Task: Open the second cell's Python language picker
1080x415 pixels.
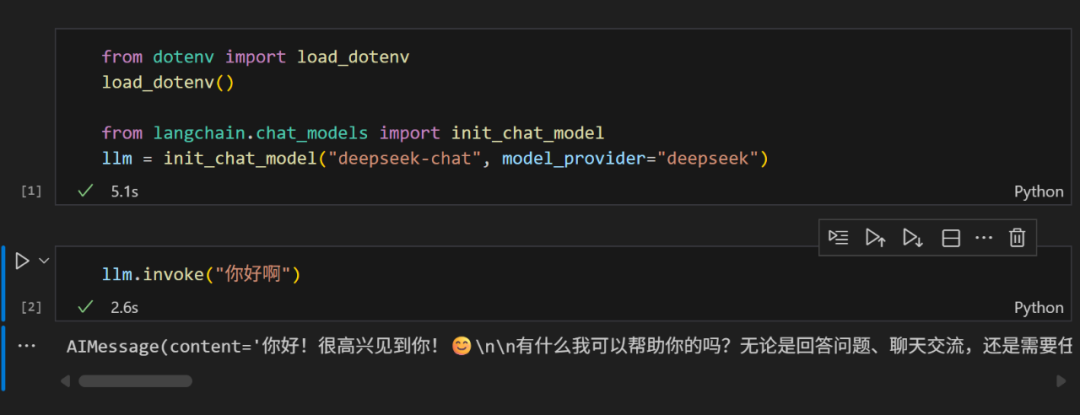Action: 1039,307
